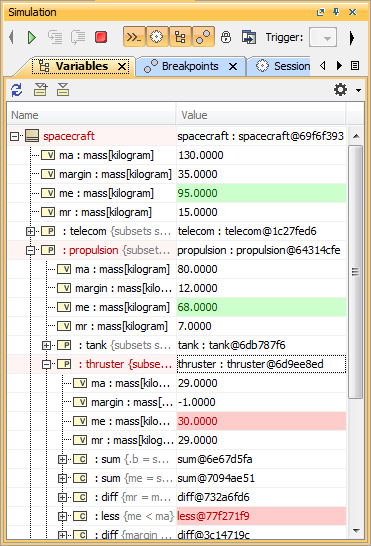Expand the telecom part node
This screenshot has height=546, width=371.
tap(30, 231)
